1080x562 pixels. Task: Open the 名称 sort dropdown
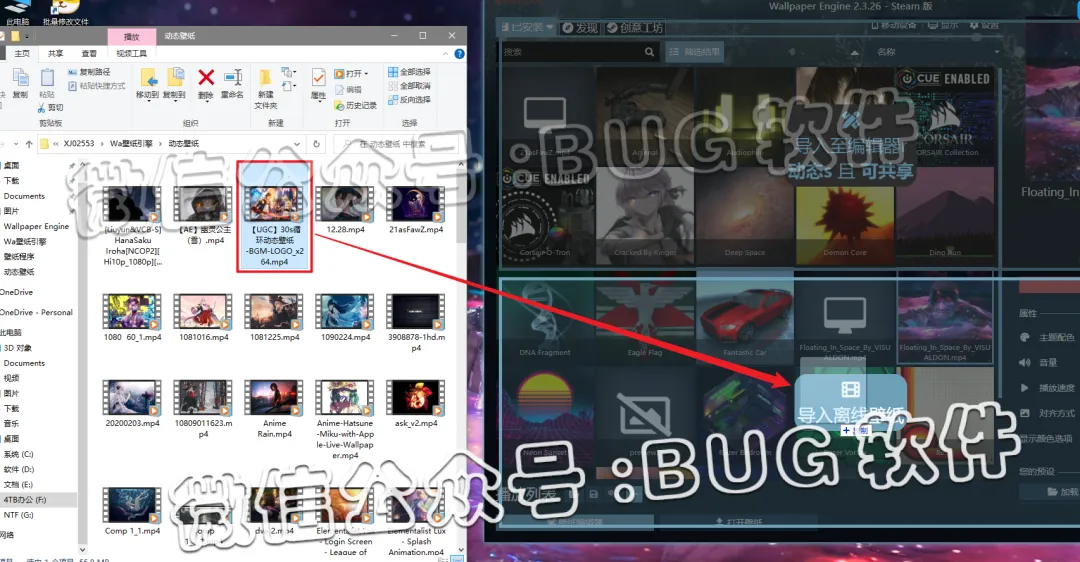coord(938,52)
